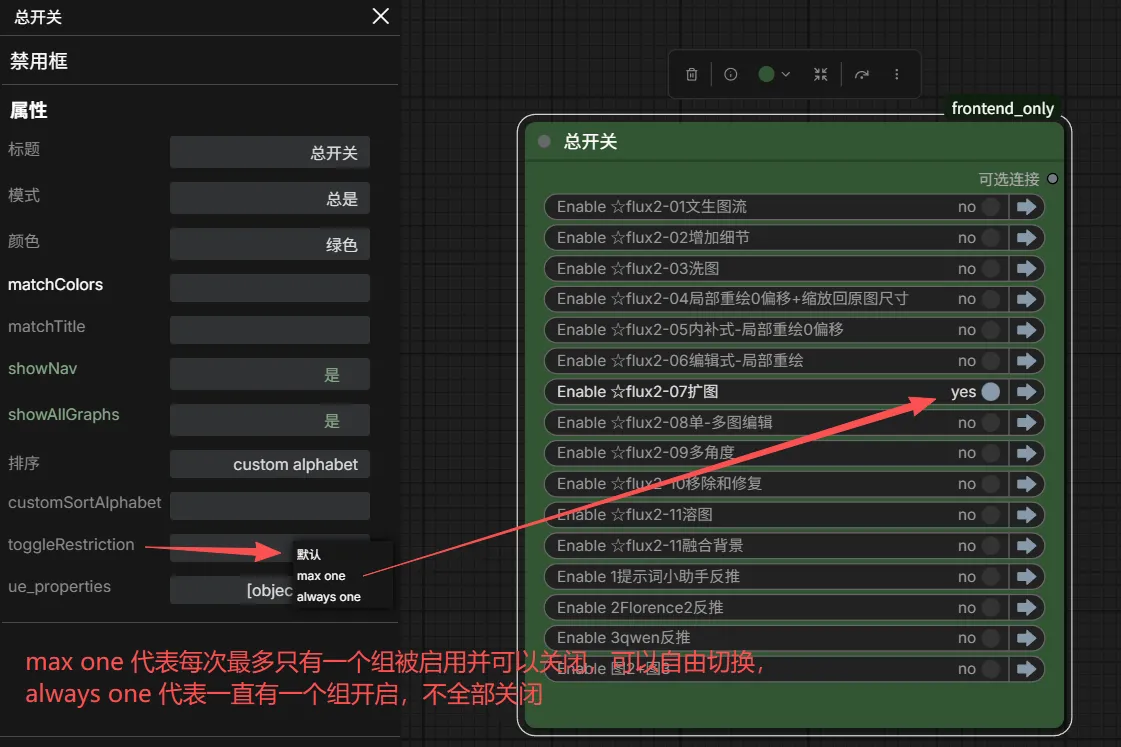The width and height of the screenshot is (1121, 747).
Task: Go to flux2-07扩图 group using arrow
Action: [x=1027, y=392]
